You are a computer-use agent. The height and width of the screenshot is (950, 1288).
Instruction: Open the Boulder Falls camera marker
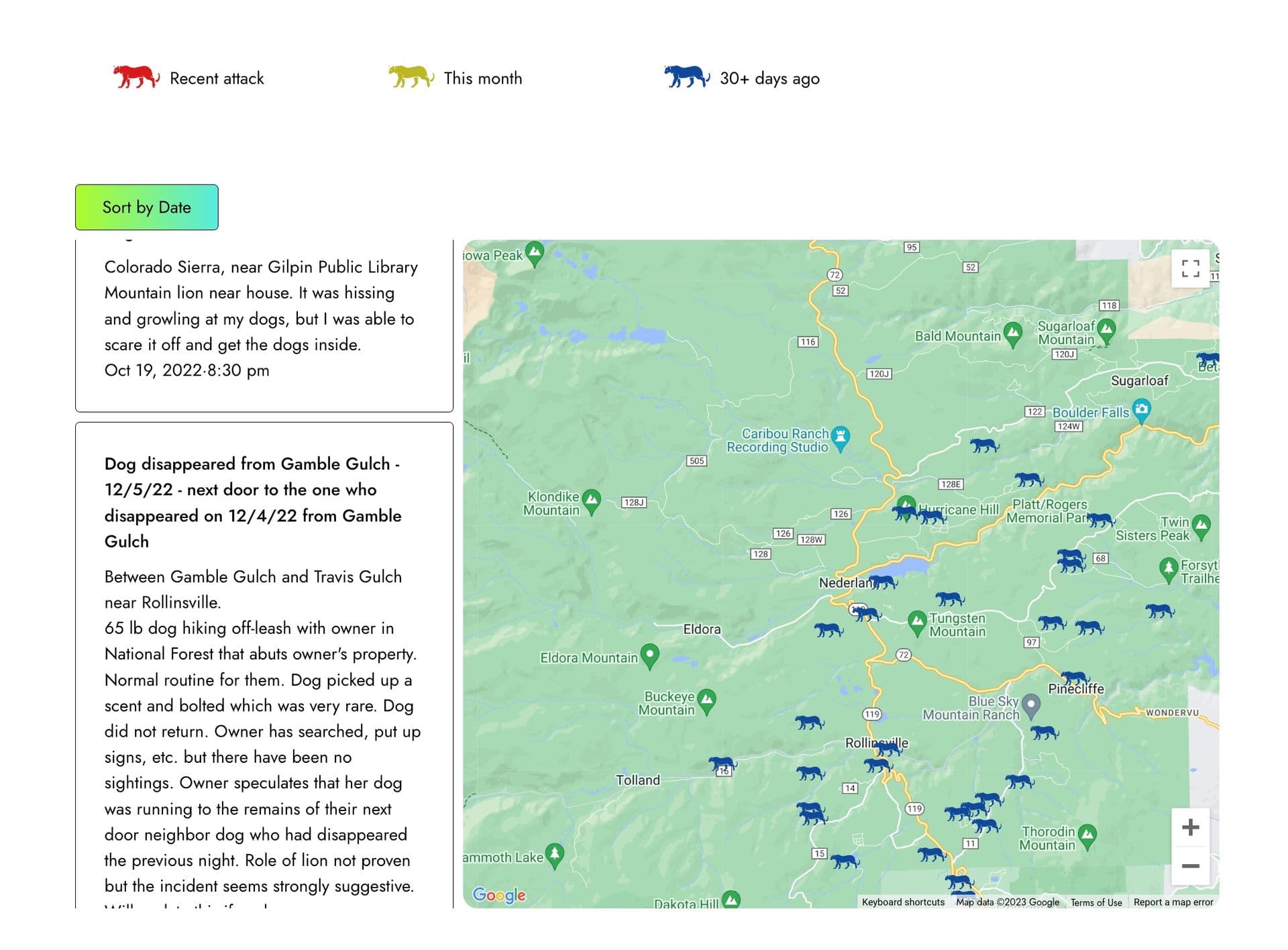(x=1141, y=409)
